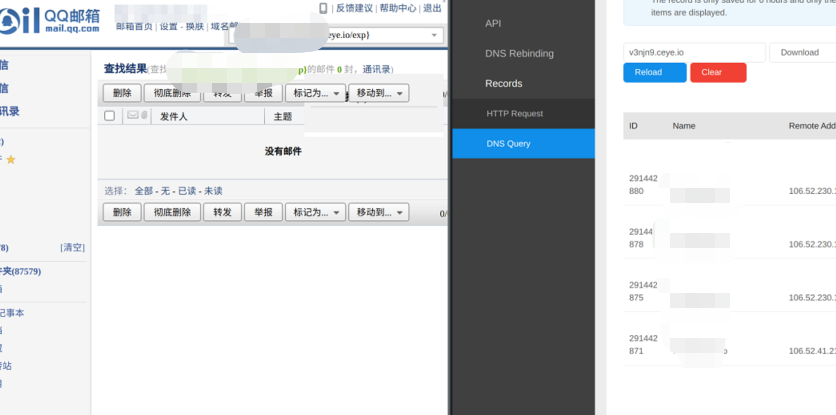This screenshot has height=415, width=836.
Task: Open the folder showing (87579) in the sidebar
Action: (x=20, y=272)
